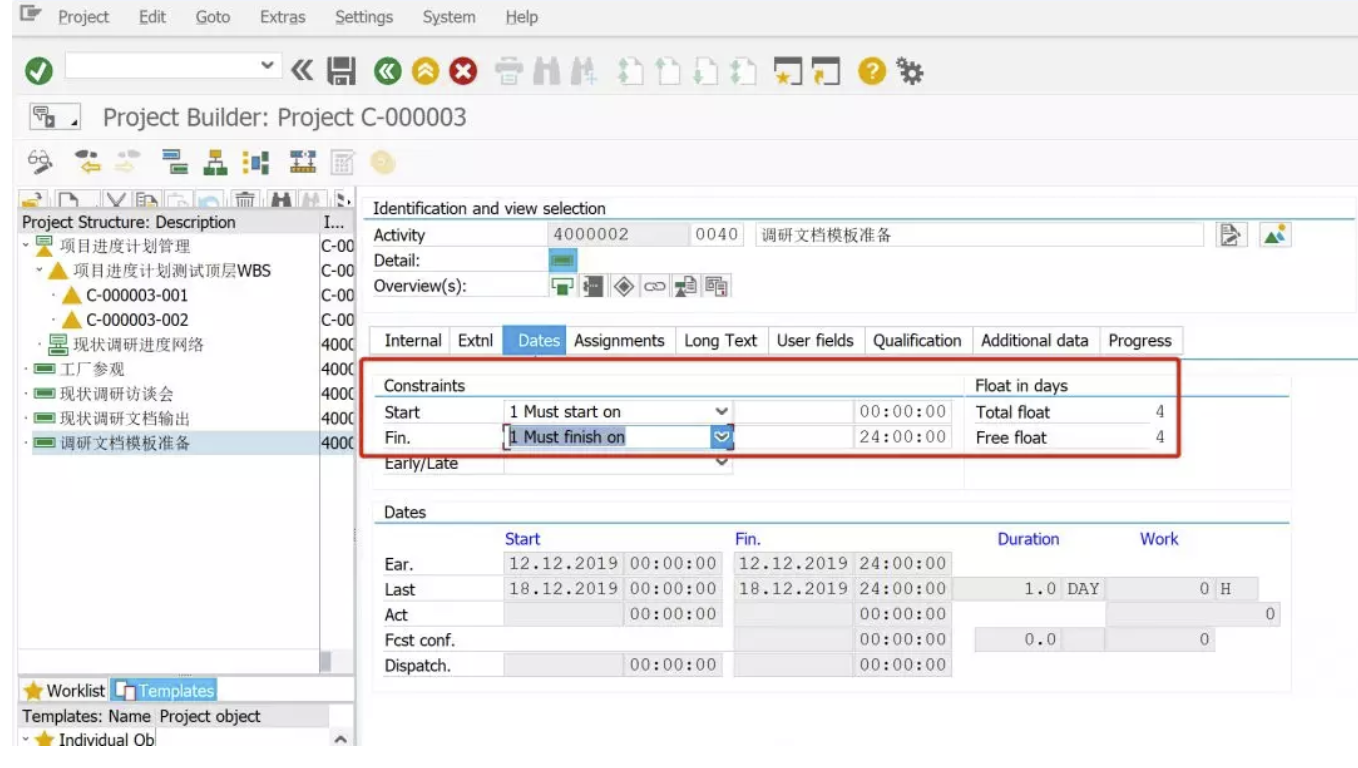Click the Save diskette icon
This screenshot has height=768, width=1358.
coord(343,71)
